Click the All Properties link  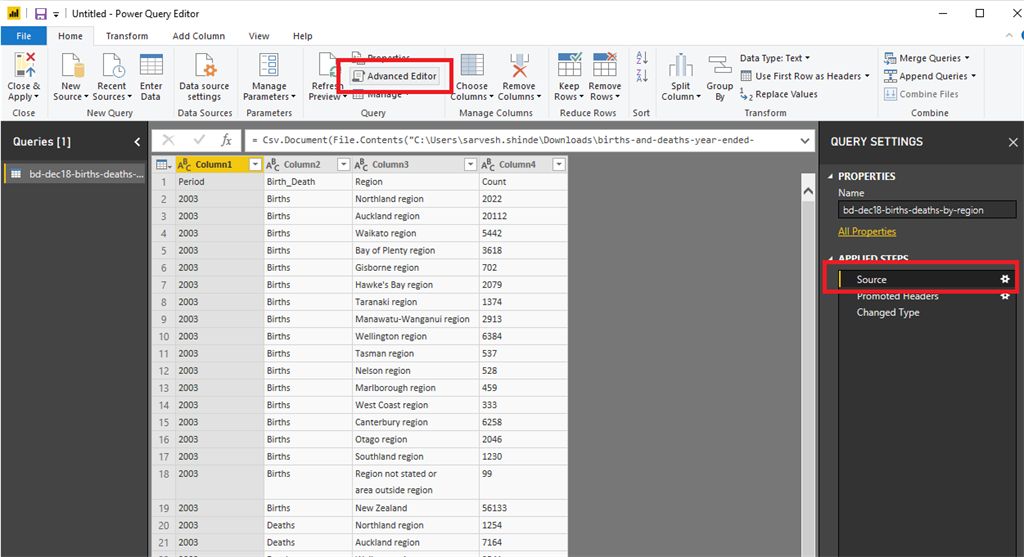point(867,232)
